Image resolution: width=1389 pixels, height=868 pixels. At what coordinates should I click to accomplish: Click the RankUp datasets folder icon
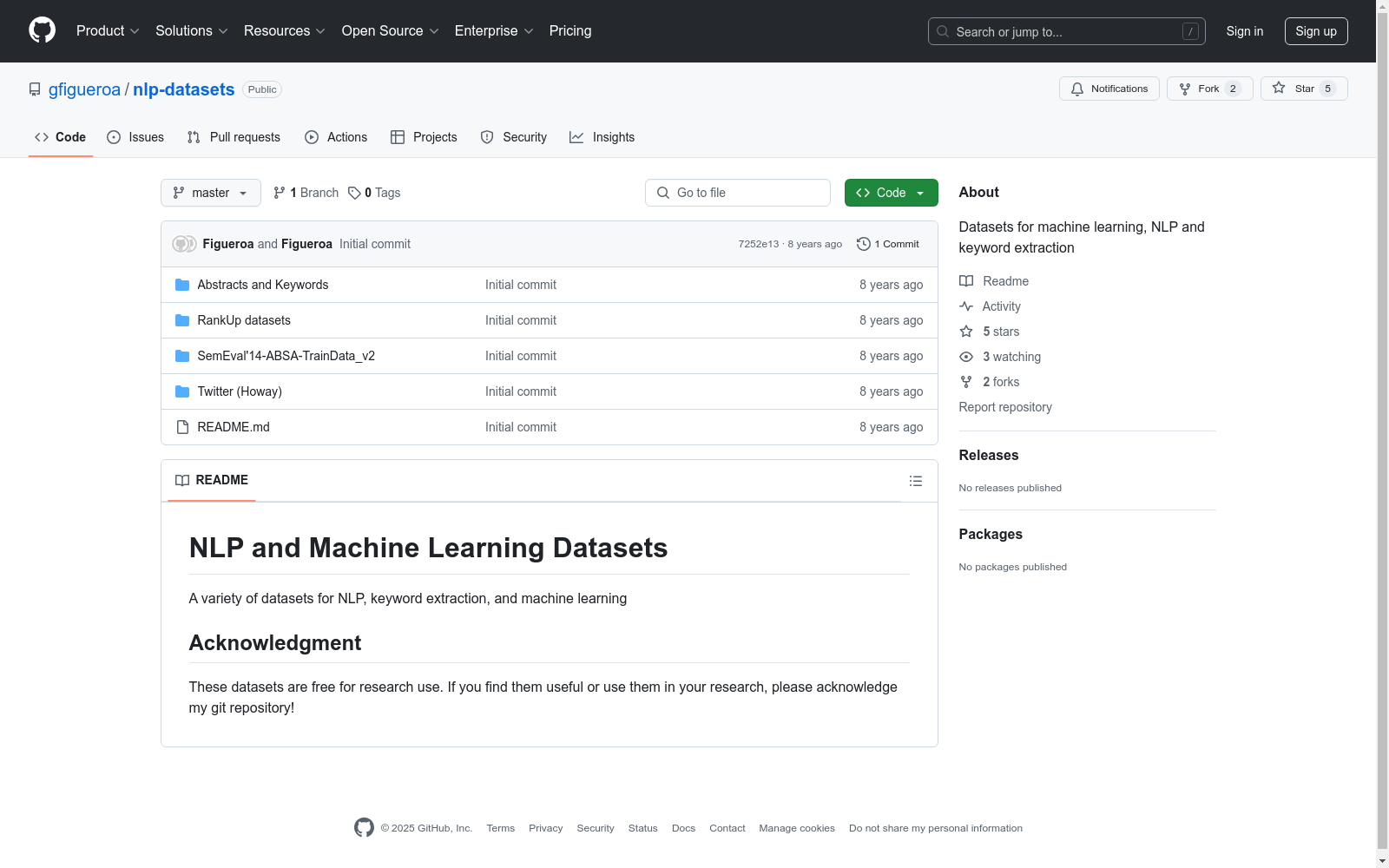182,320
